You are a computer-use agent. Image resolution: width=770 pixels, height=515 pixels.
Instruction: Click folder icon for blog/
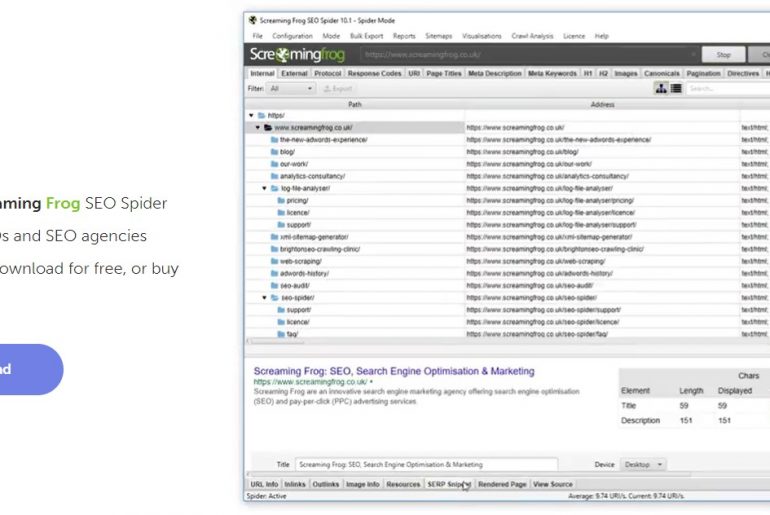[275, 152]
